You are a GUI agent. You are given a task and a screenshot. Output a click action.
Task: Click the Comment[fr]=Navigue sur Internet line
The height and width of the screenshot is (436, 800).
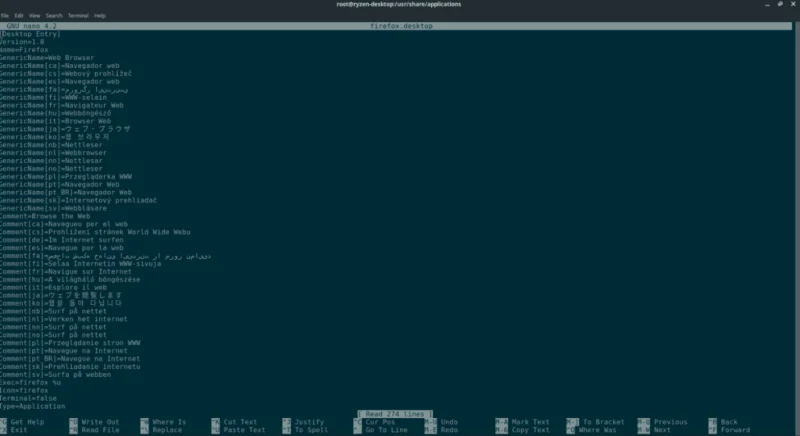(x=66, y=271)
